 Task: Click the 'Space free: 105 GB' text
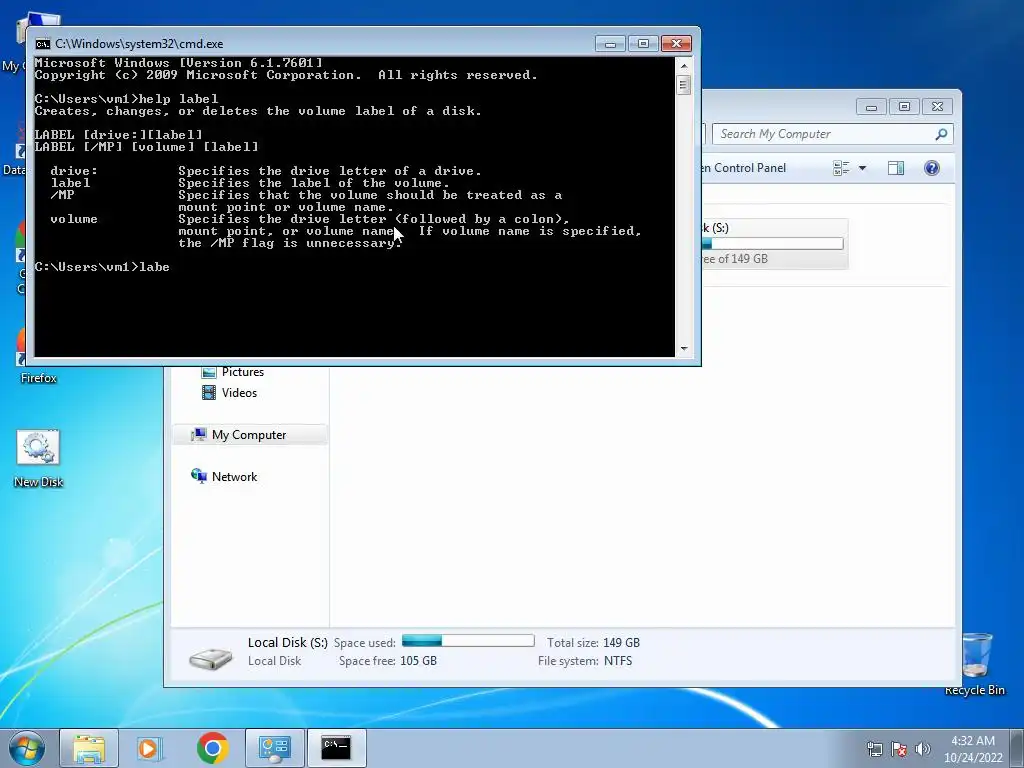tap(387, 661)
